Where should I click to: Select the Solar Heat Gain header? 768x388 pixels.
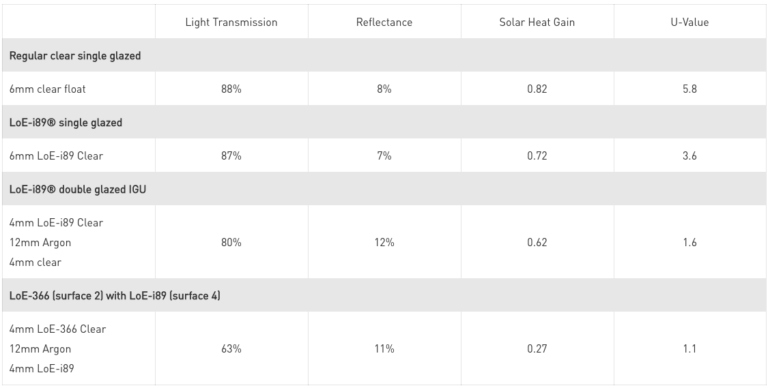tap(537, 22)
